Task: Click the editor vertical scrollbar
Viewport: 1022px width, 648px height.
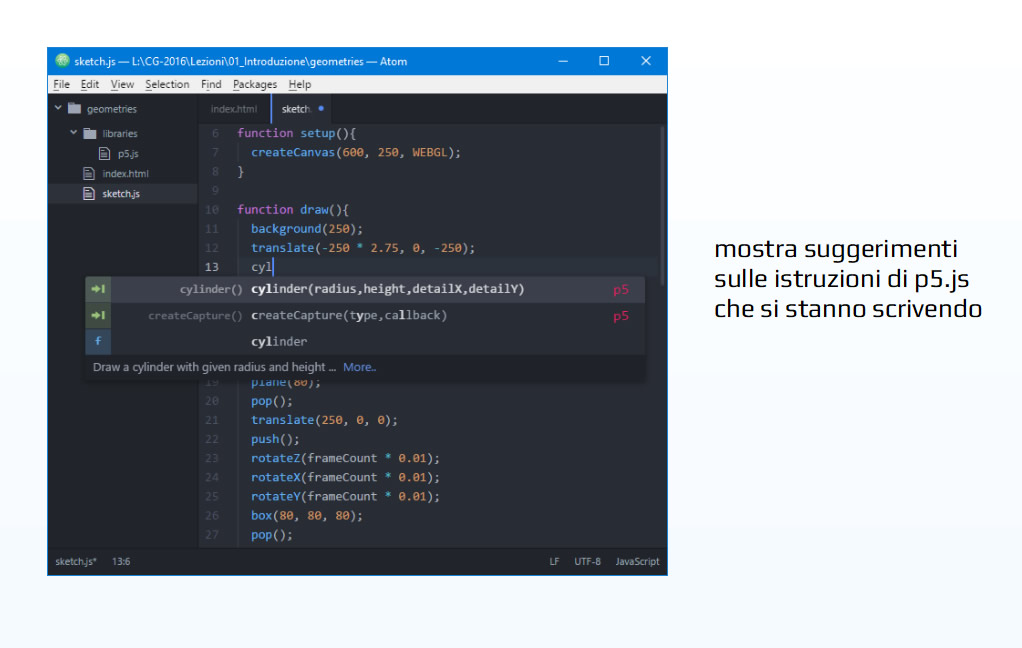Action: [x=663, y=205]
